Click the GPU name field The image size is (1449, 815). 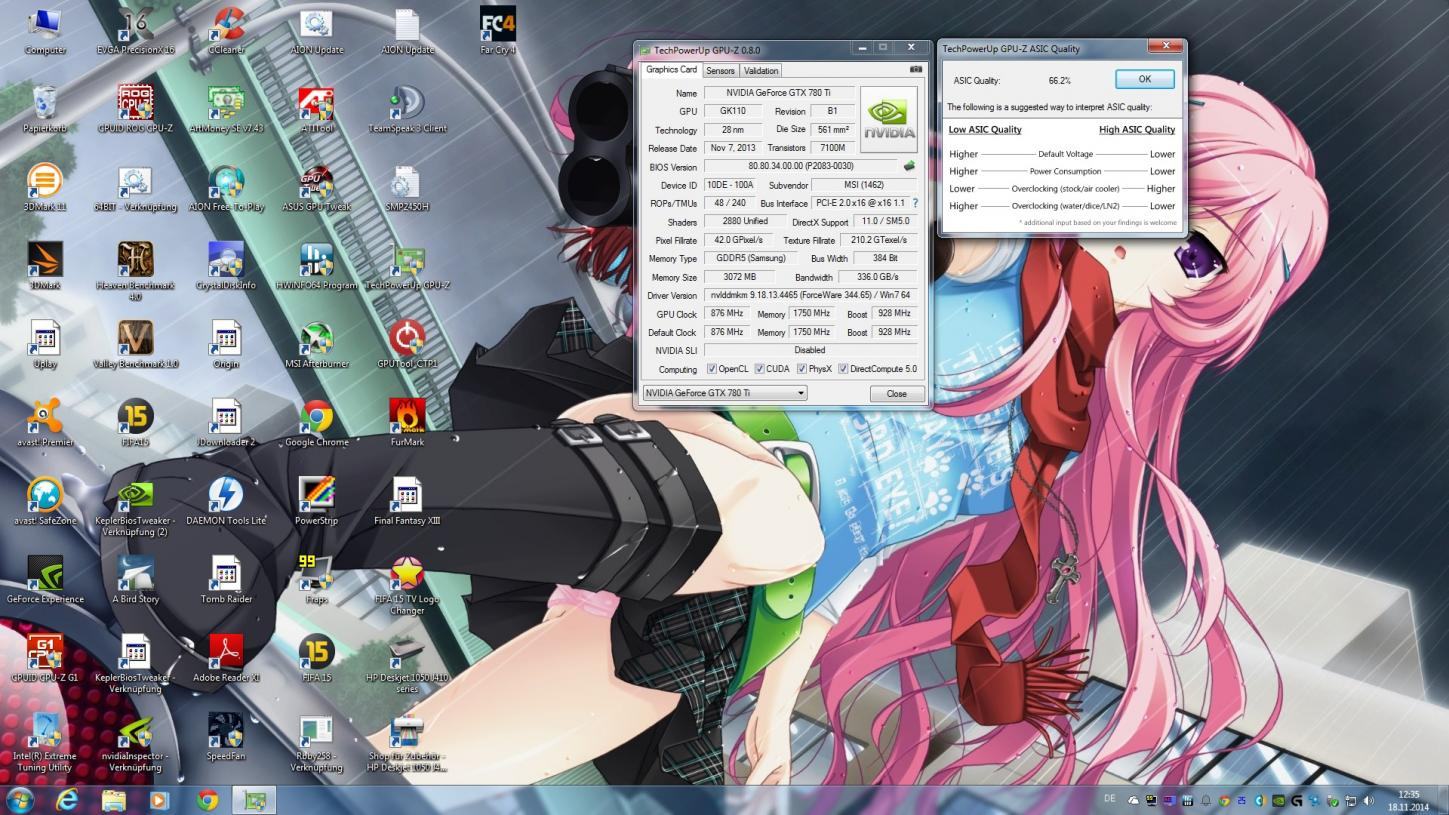[x=779, y=93]
